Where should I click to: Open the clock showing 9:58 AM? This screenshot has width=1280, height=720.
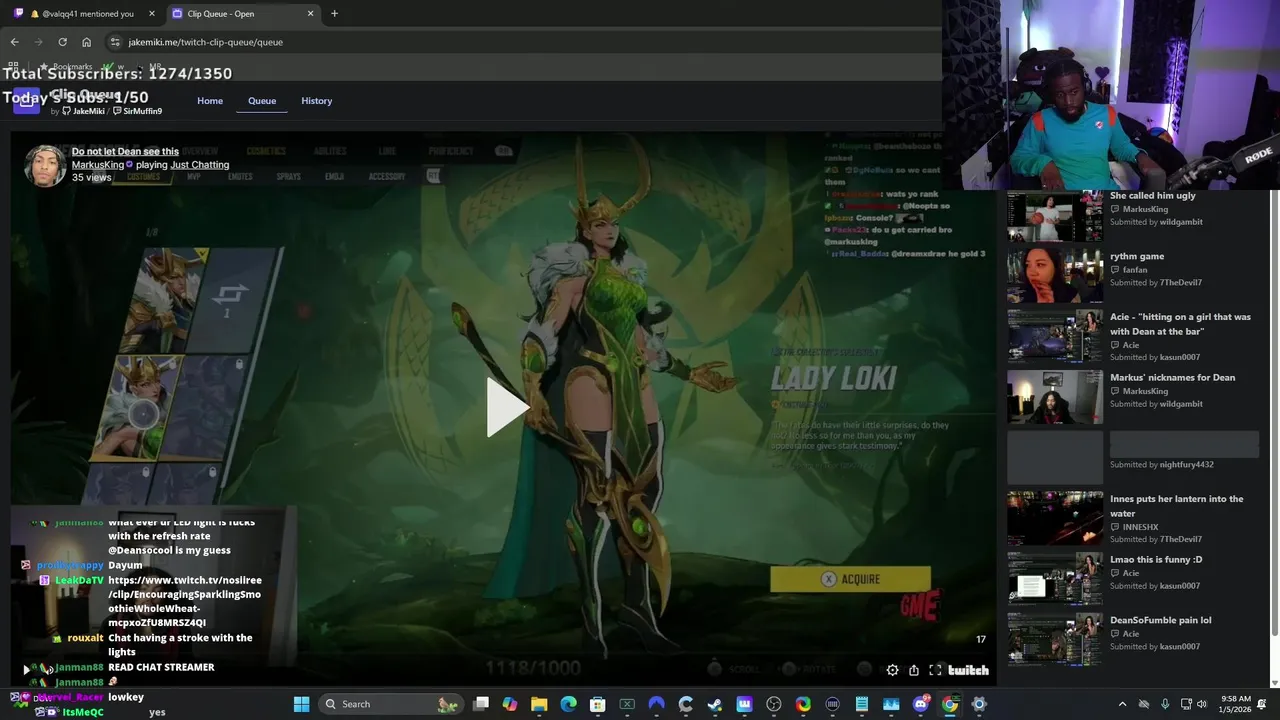[1236, 704]
